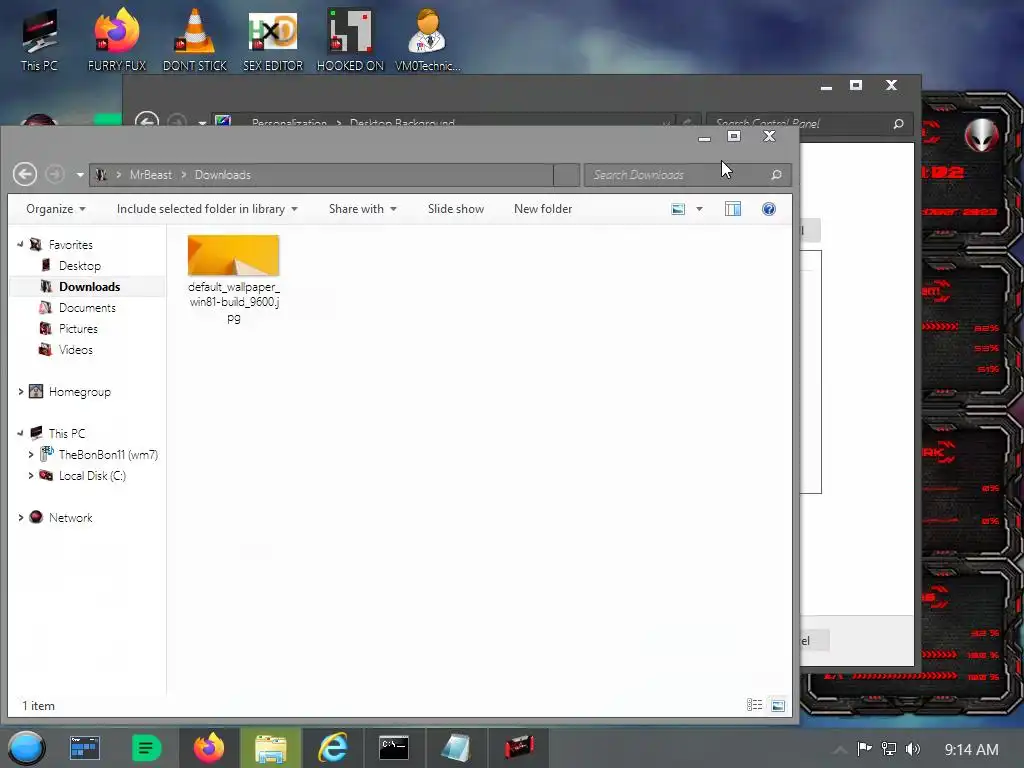The height and width of the screenshot is (768, 1024).
Task: Create a New folder
Action: coord(543,209)
